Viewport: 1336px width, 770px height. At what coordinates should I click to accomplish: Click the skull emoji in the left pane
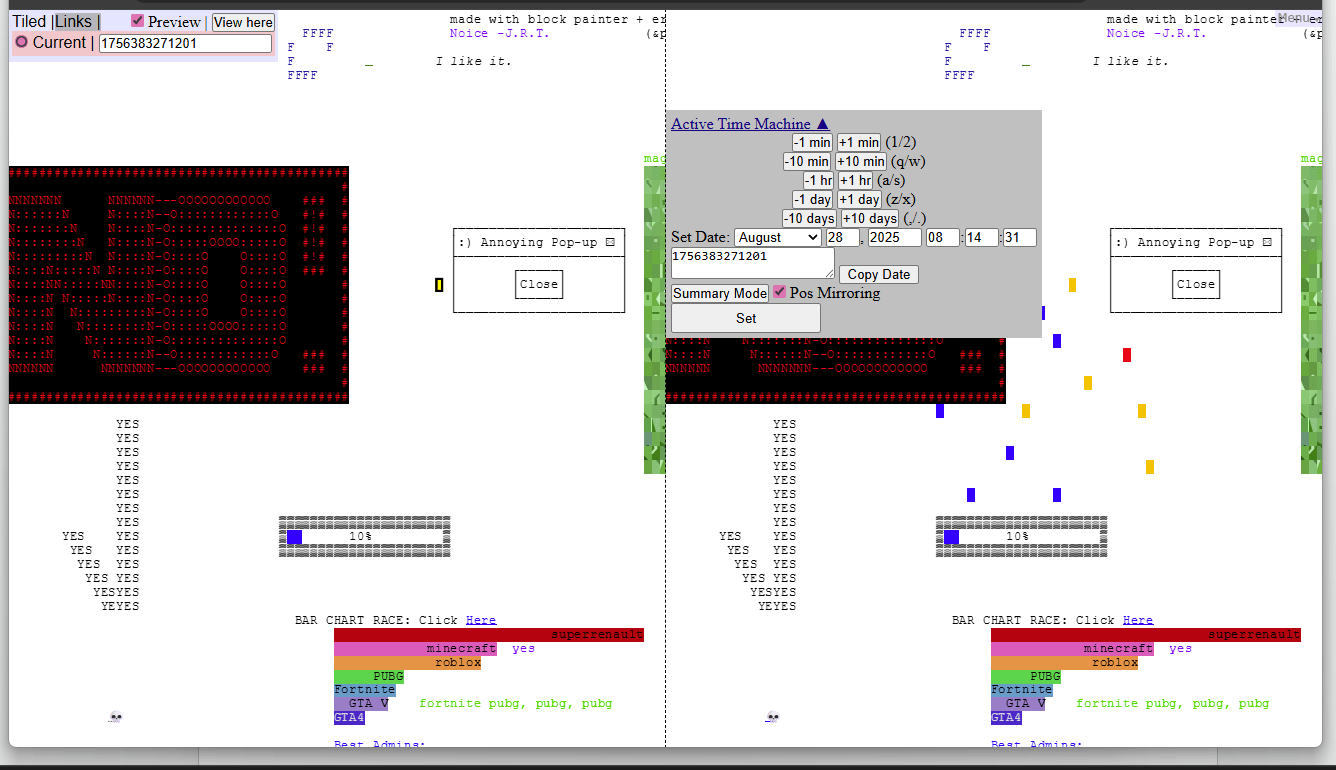[115, 717]
